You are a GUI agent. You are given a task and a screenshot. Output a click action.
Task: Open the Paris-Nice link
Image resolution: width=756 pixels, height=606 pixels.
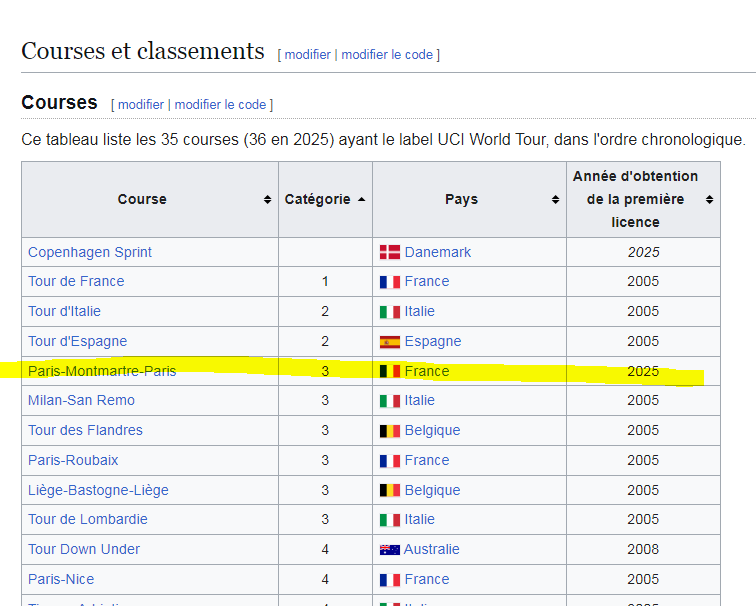pos(61,579)
